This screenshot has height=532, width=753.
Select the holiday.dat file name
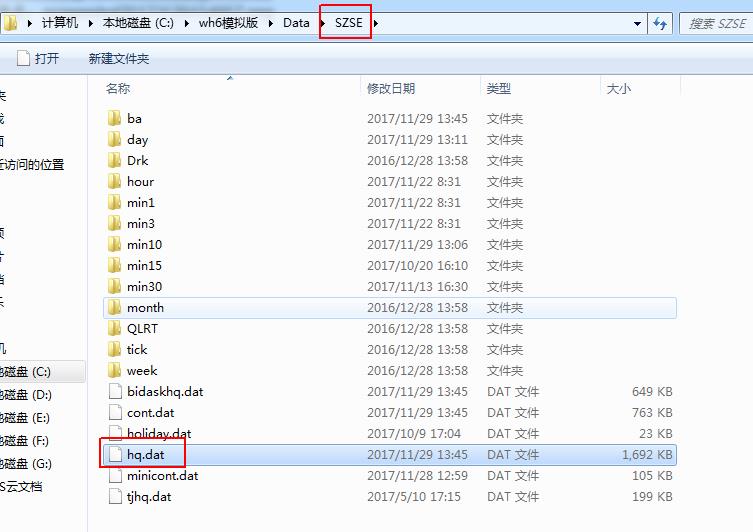159,434
